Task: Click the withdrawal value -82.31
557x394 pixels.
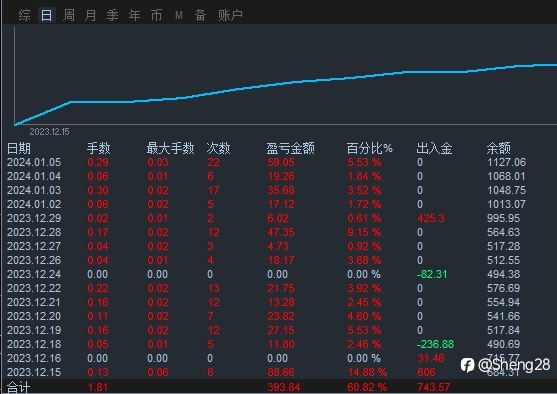Action: tap(432, 274)
